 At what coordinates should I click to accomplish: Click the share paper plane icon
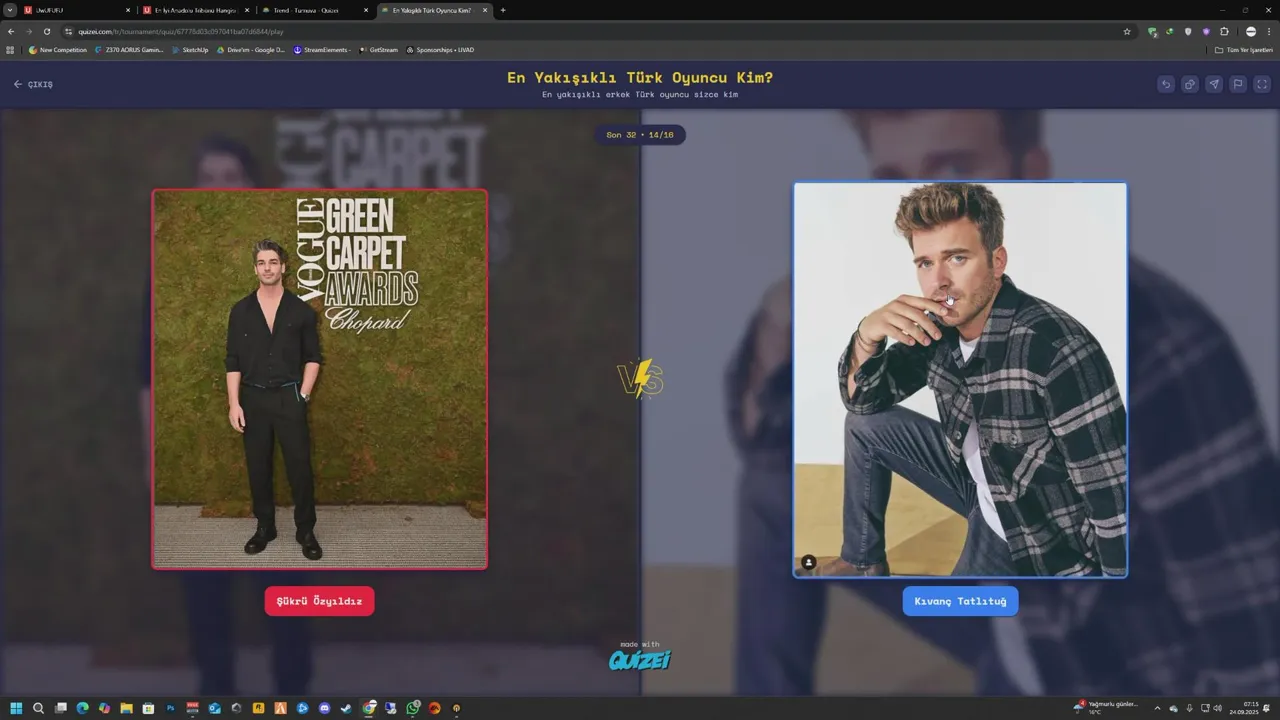pos(1214,84)
